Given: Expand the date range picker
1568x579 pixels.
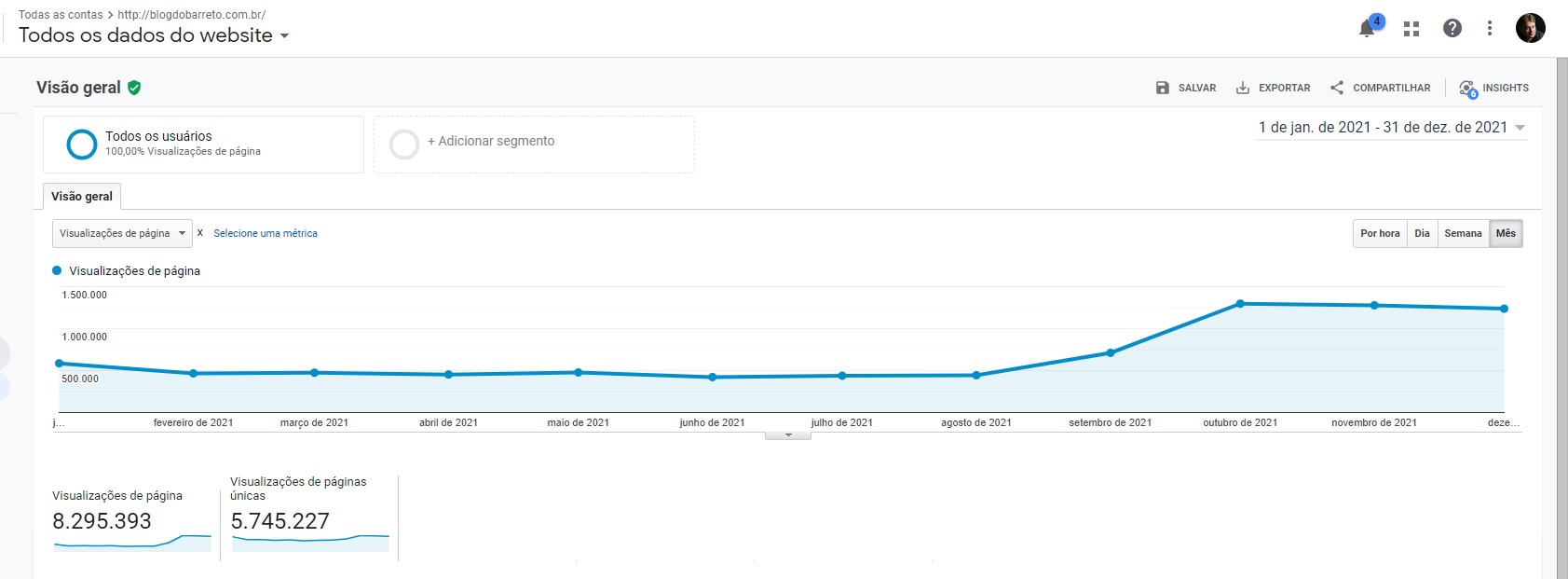Looking at the screenshot, I should point(1392,128).
